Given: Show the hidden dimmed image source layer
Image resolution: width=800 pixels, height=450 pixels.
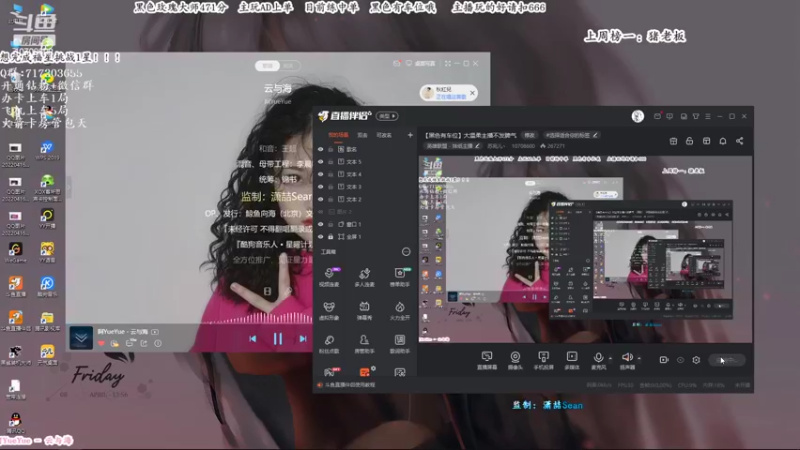Looking at the screenshot, I should point(320,212).
